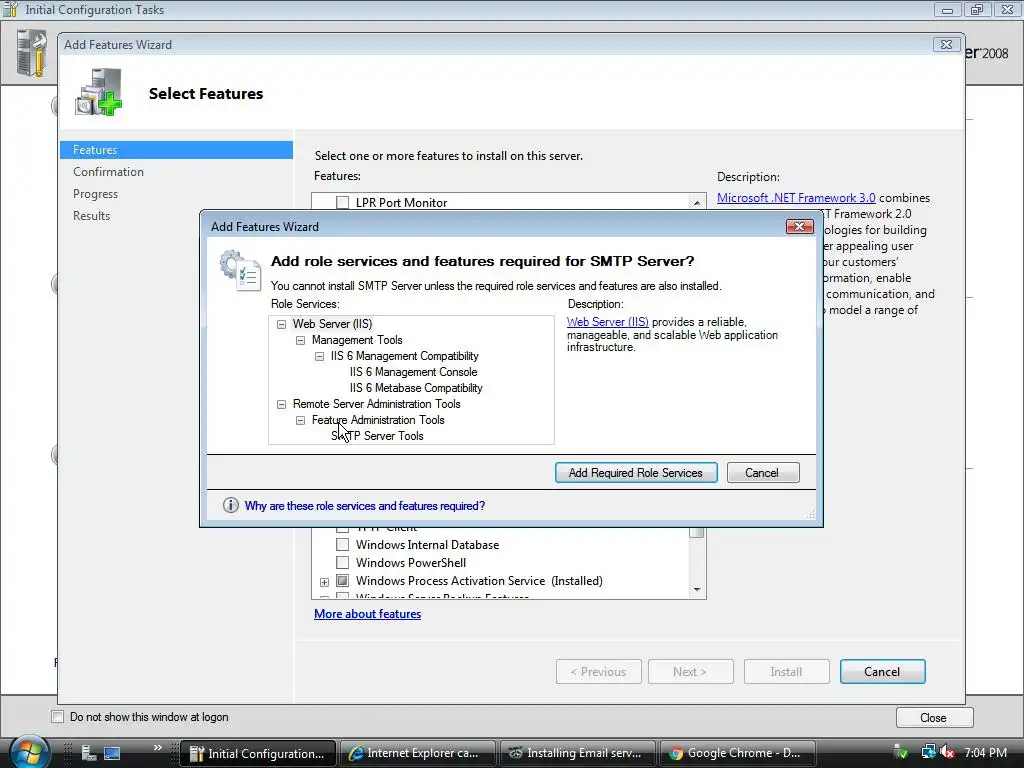Click the Previous wizard button
Image resolution: width=1024 pixels, height=768 pixels.
(599, 671)
